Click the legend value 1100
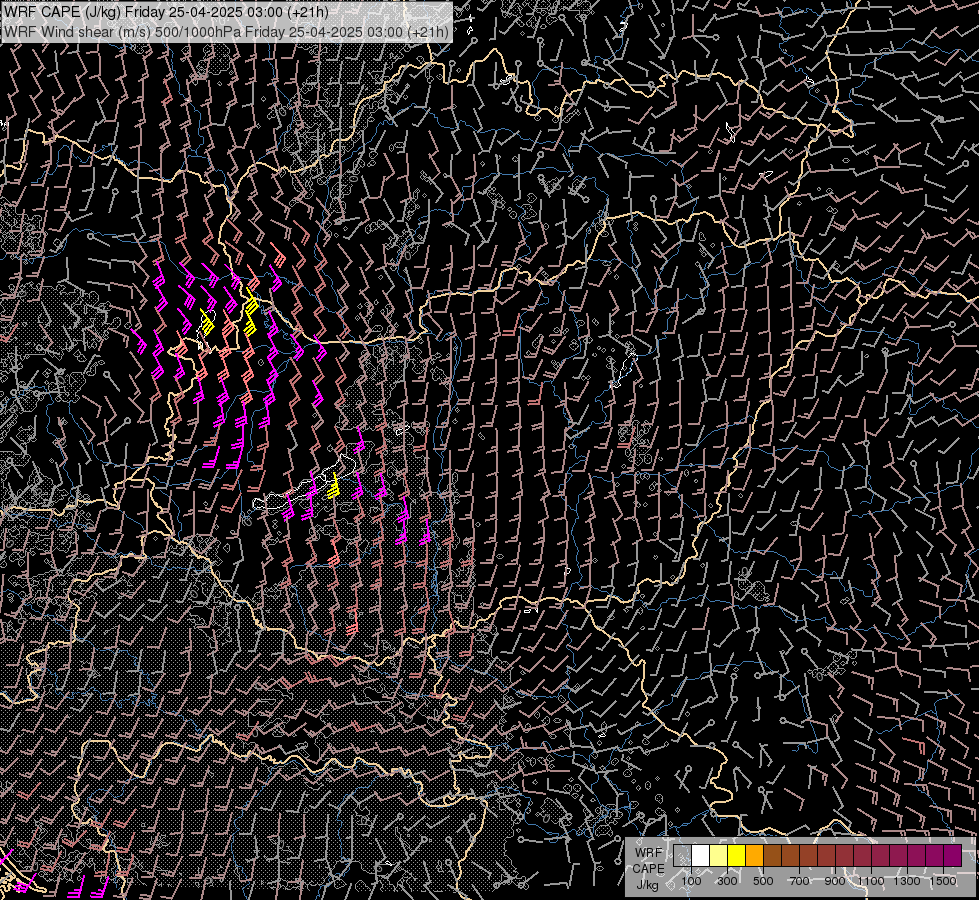 [x=871, y=881]
